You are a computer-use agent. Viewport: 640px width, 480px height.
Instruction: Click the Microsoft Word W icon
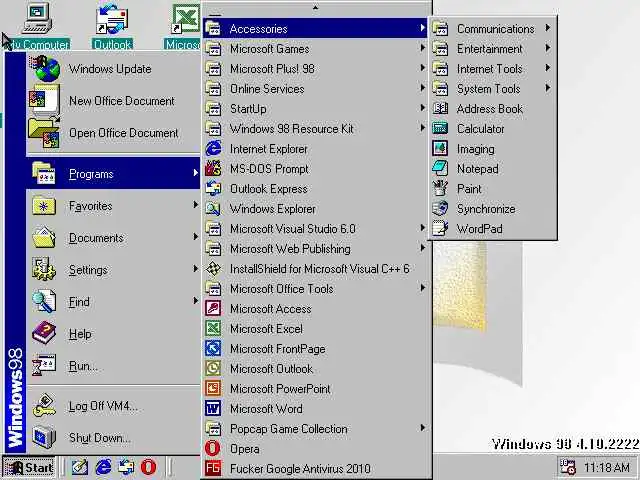click(x=213, y=409)
